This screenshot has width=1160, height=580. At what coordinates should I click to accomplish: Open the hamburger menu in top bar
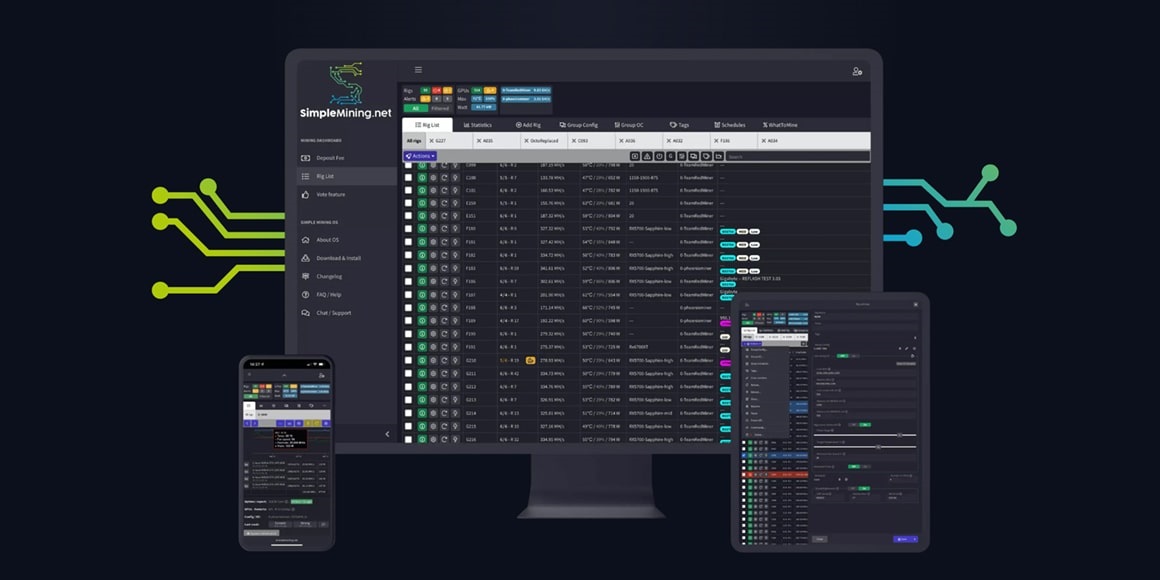click(418, 70)
